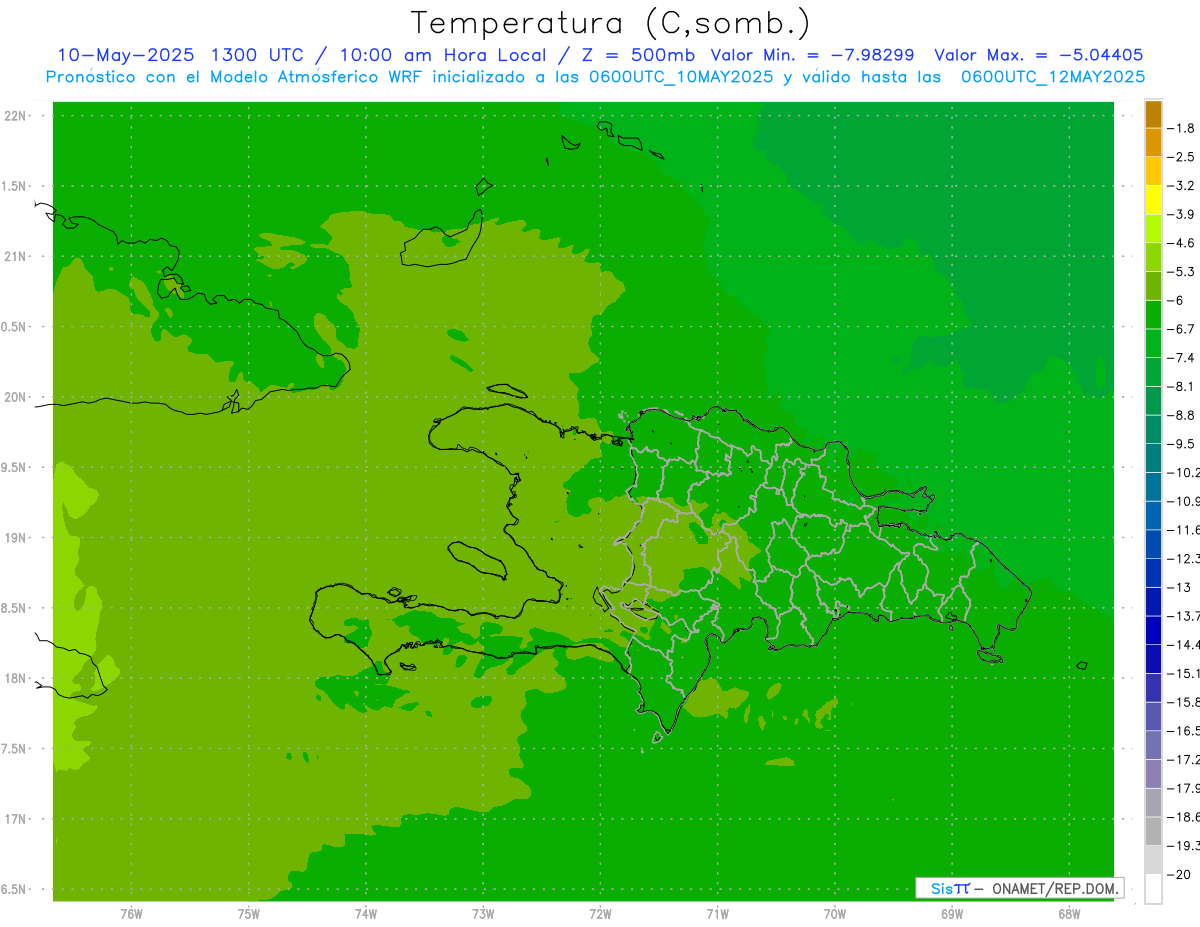Click the "74W" longitude label
The width and height of the screenshot is (1200, 927).
point(366,913)
